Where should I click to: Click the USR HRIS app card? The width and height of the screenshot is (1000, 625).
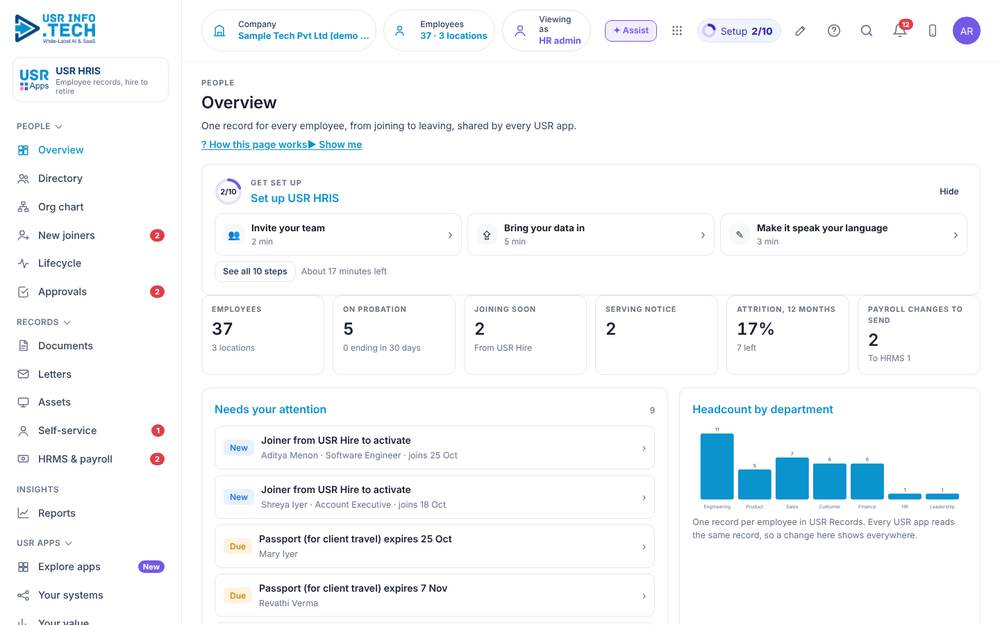[91, 80]
